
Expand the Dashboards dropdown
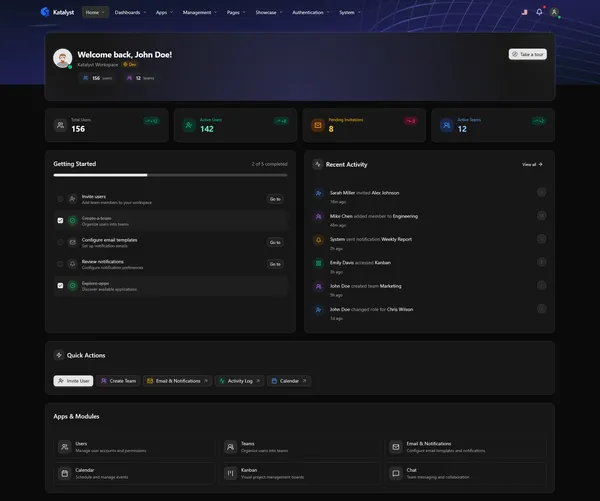(x=130, y=12)
